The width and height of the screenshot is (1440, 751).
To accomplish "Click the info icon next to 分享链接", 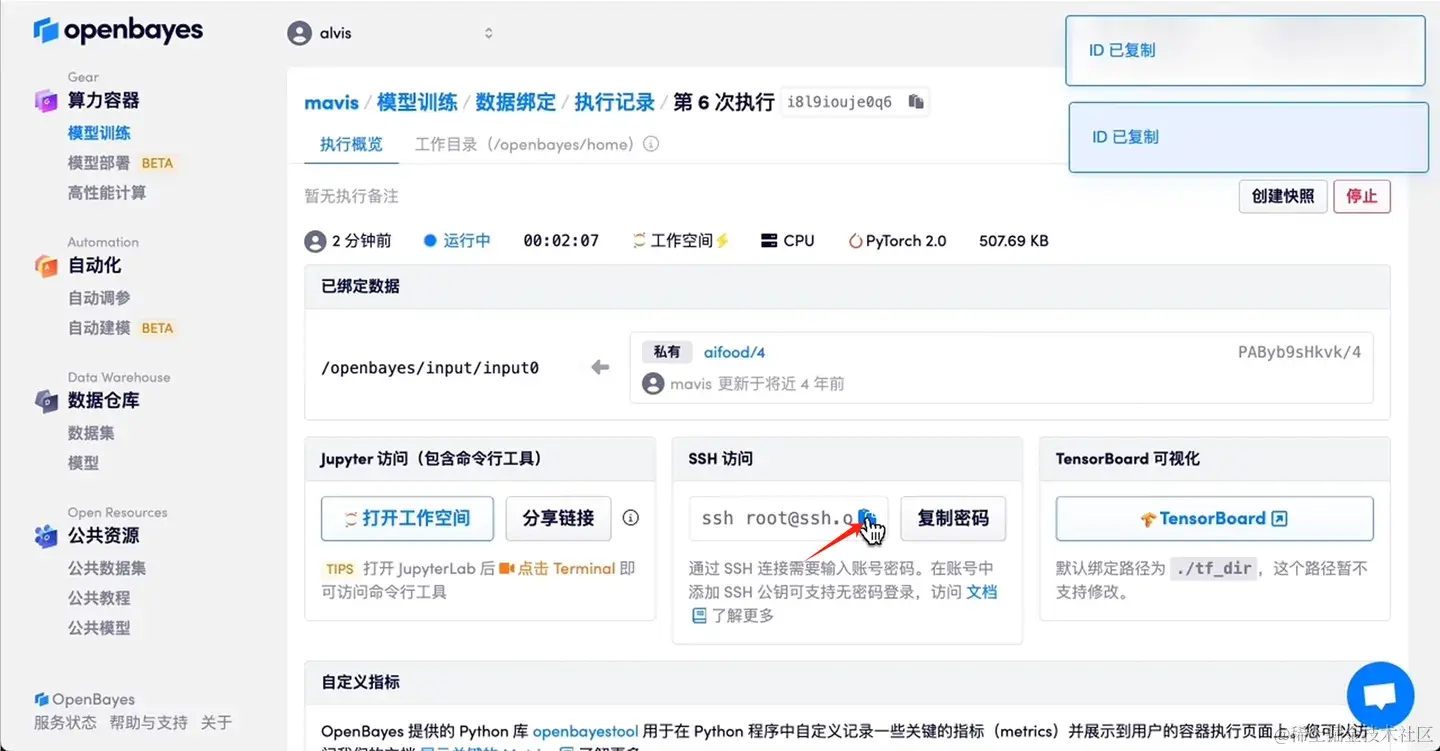I will pyautogui.click(x=631, y=518).
